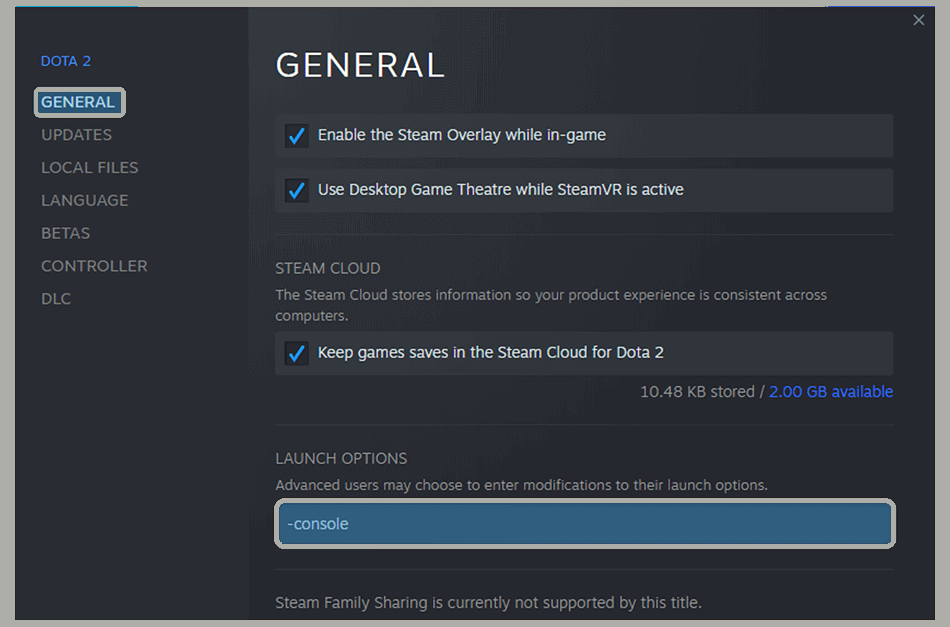
Task: Select the GENERAL tab in sidebar
Action: (x=78, y=102)
